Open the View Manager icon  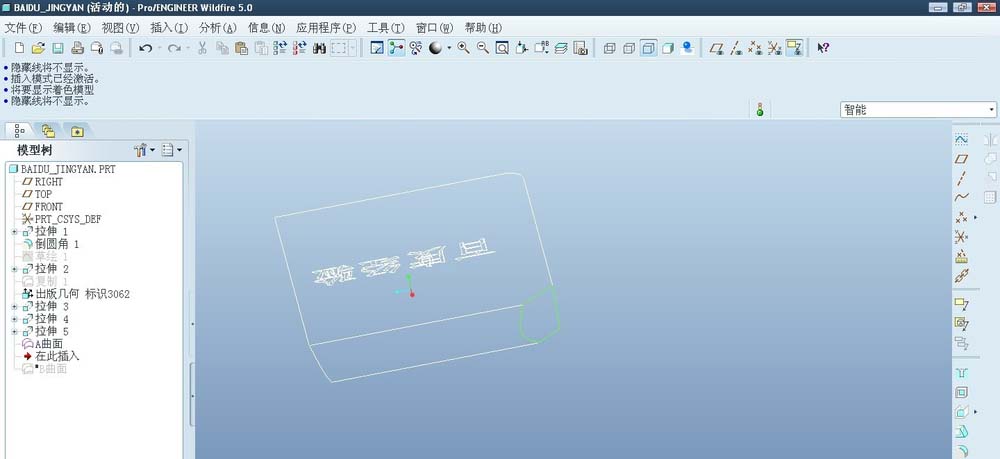coord(580,48)
